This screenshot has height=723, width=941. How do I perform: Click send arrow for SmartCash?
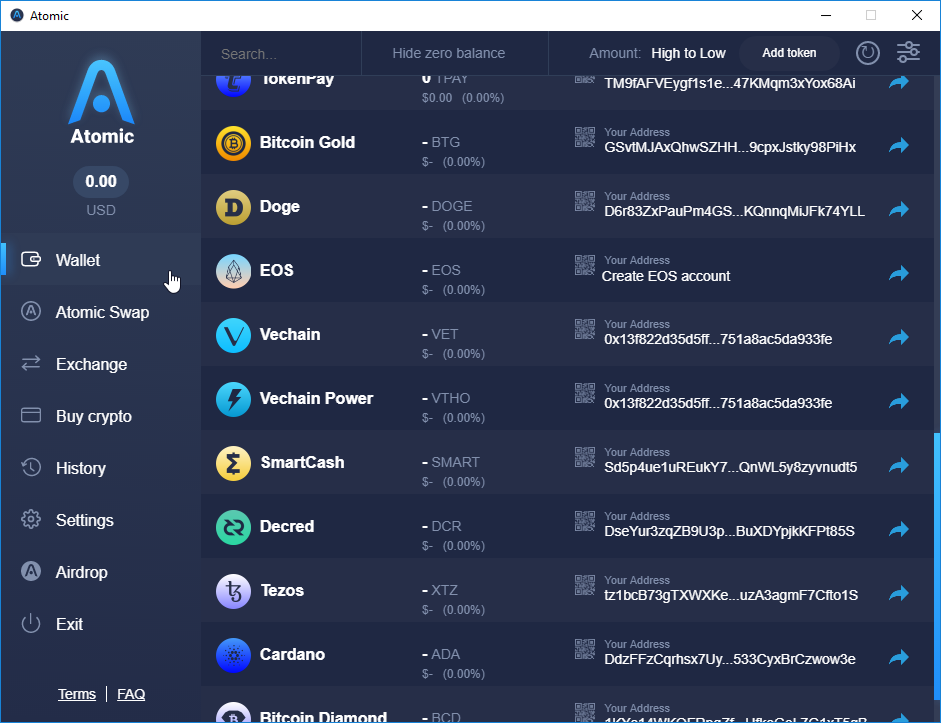[898, 465]
